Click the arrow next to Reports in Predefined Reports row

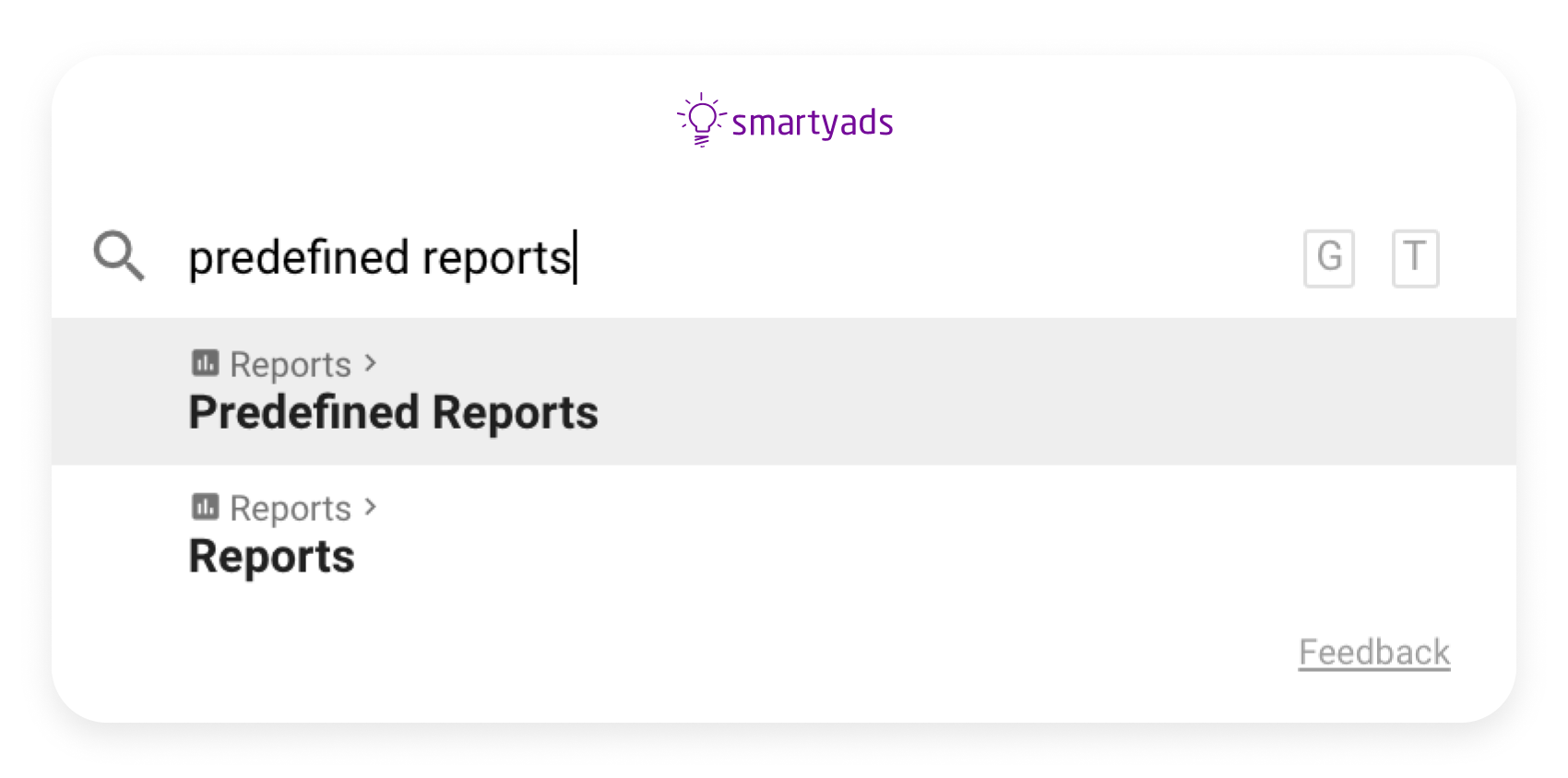(370, 363)
